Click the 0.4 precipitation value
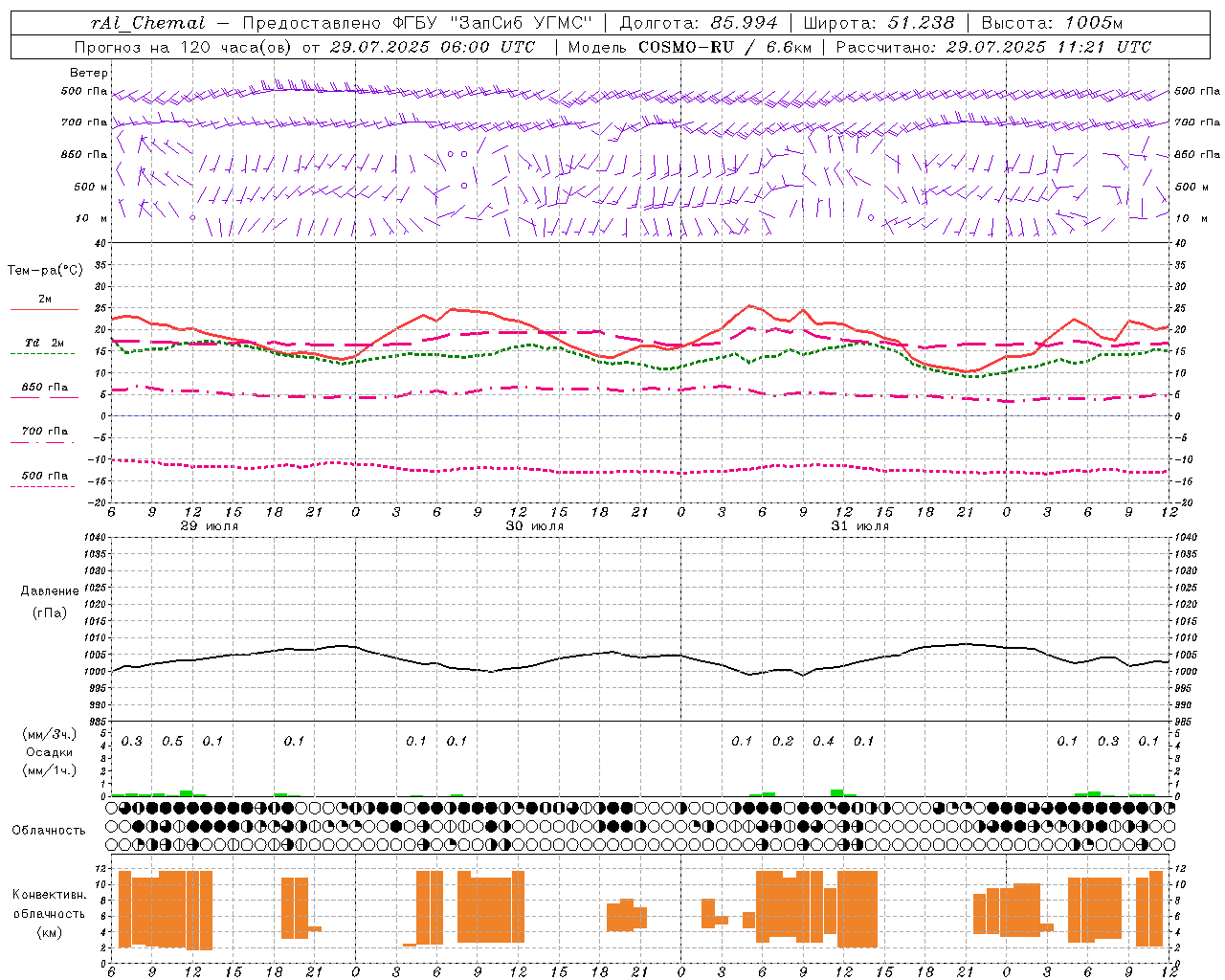This screenshot has width=1225, height=980. pyautogui.click(x=823, y=742)
